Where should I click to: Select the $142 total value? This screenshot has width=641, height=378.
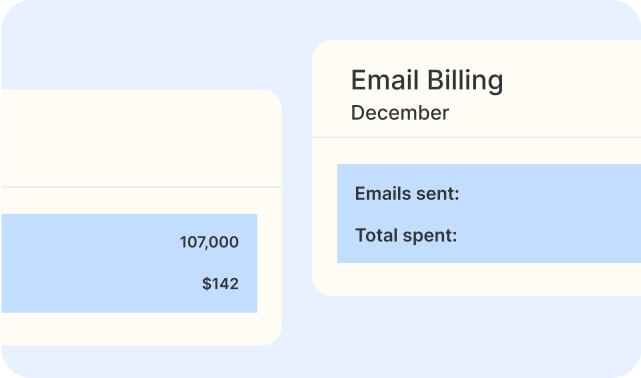tap(220, 284)
